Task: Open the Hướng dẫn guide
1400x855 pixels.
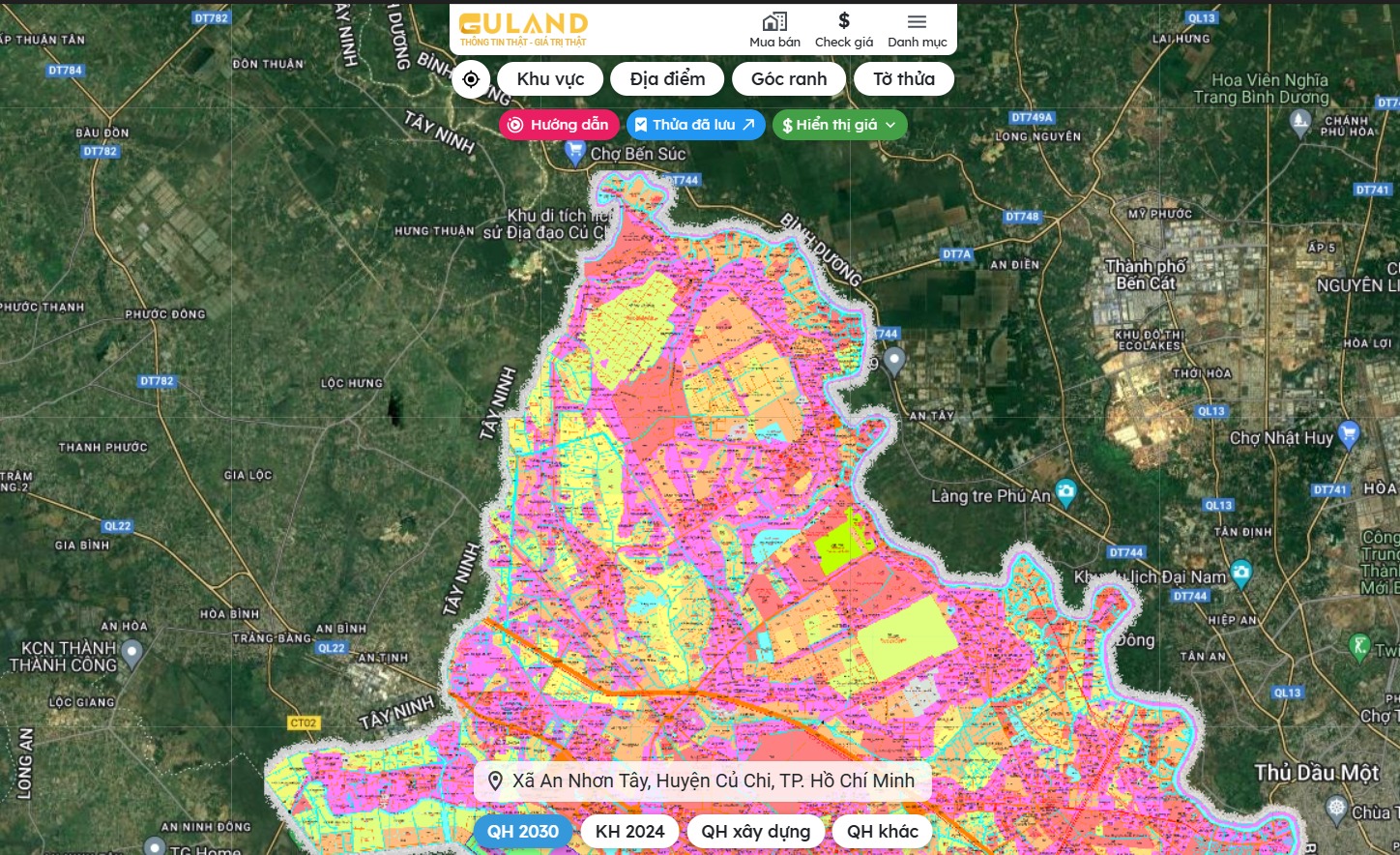Action: pyautogui.click(x=559, y=125)
